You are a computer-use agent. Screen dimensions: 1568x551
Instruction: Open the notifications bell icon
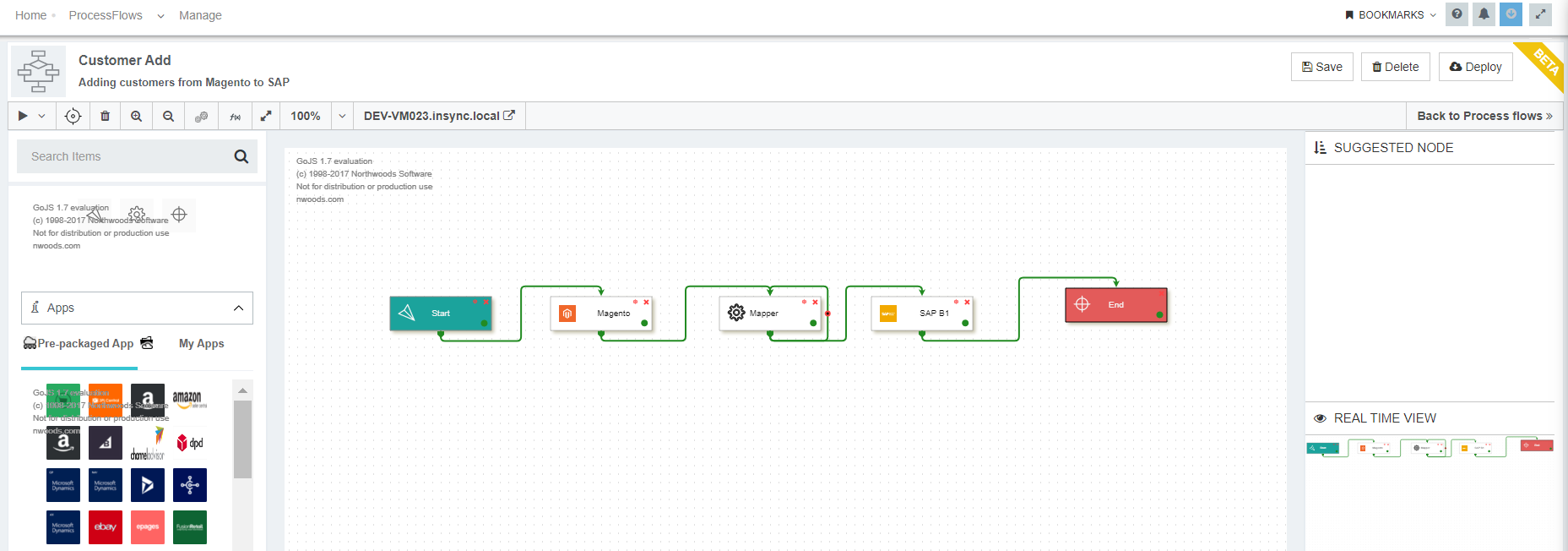(1484, 14)
